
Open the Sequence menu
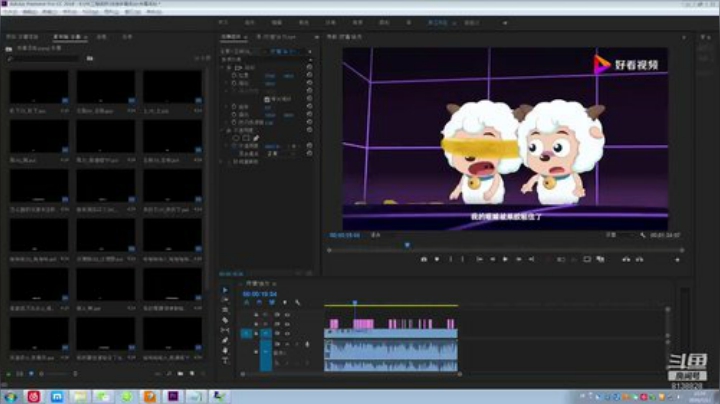(70, 11)
